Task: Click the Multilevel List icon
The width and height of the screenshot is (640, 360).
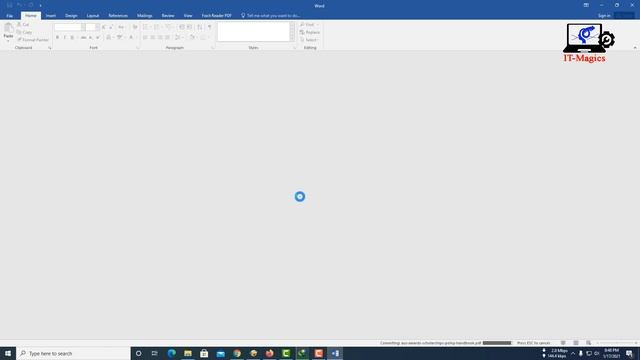Action: (x=169, y=27)
